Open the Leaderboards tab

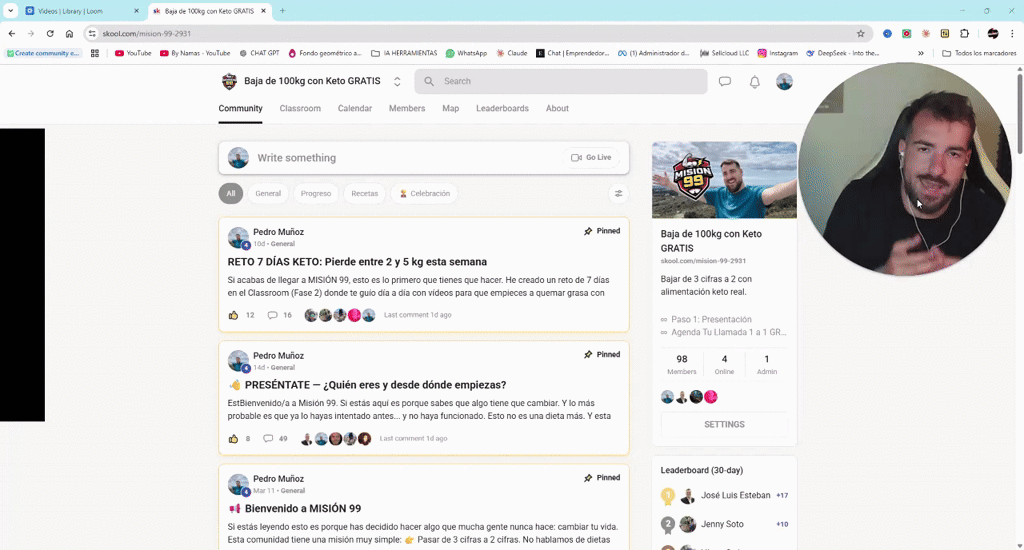pyautogui.click(x=502, y=108)
